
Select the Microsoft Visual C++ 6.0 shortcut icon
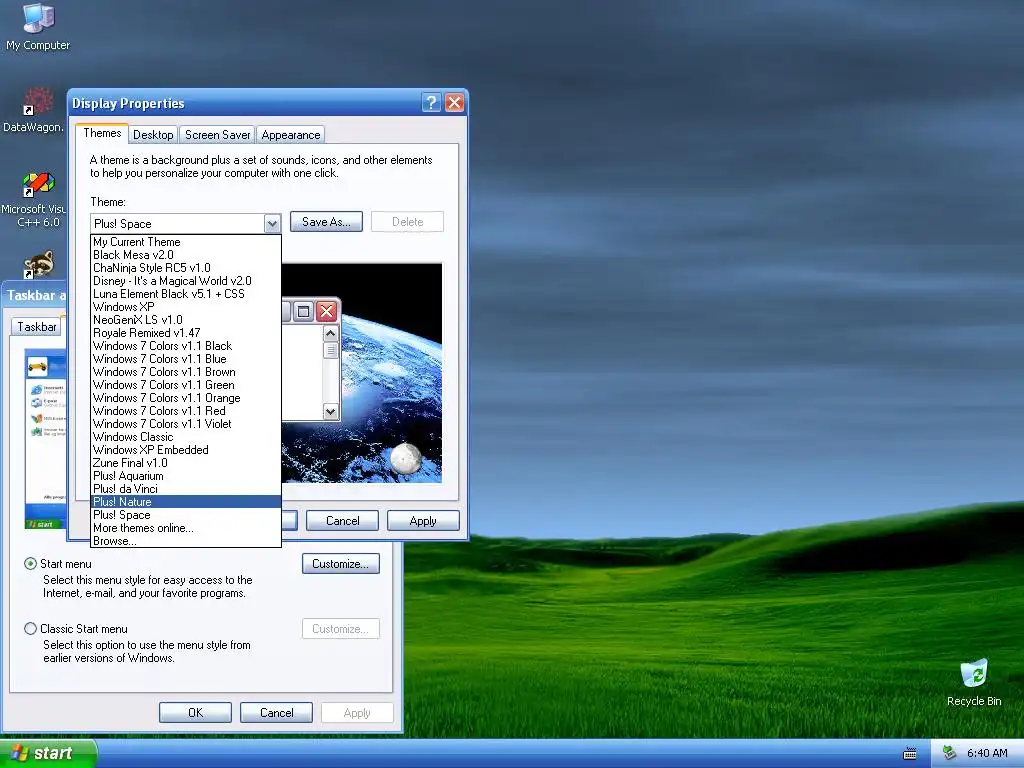point(38,184)
